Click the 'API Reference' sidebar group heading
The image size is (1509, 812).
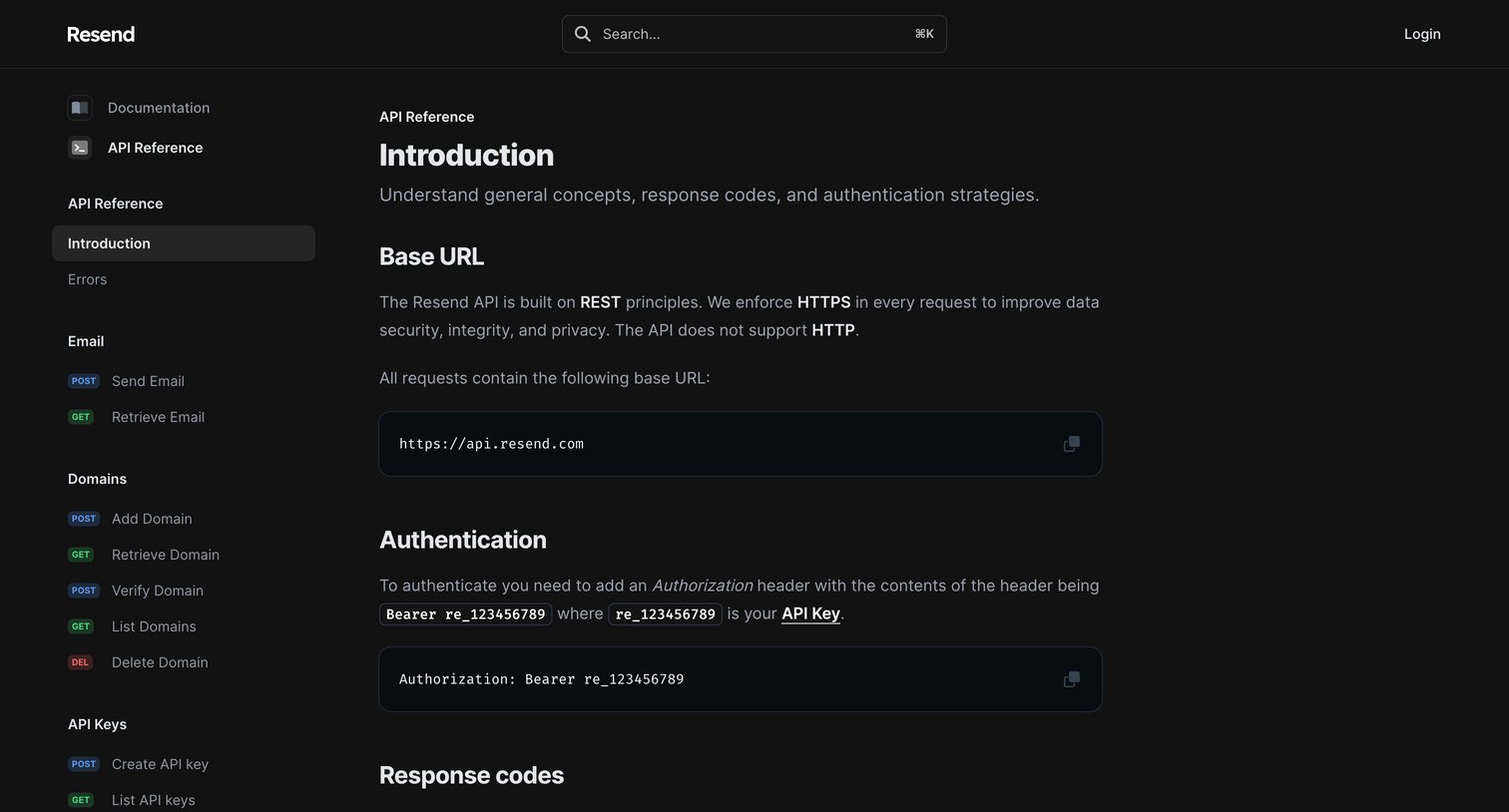tap(115, 203)
